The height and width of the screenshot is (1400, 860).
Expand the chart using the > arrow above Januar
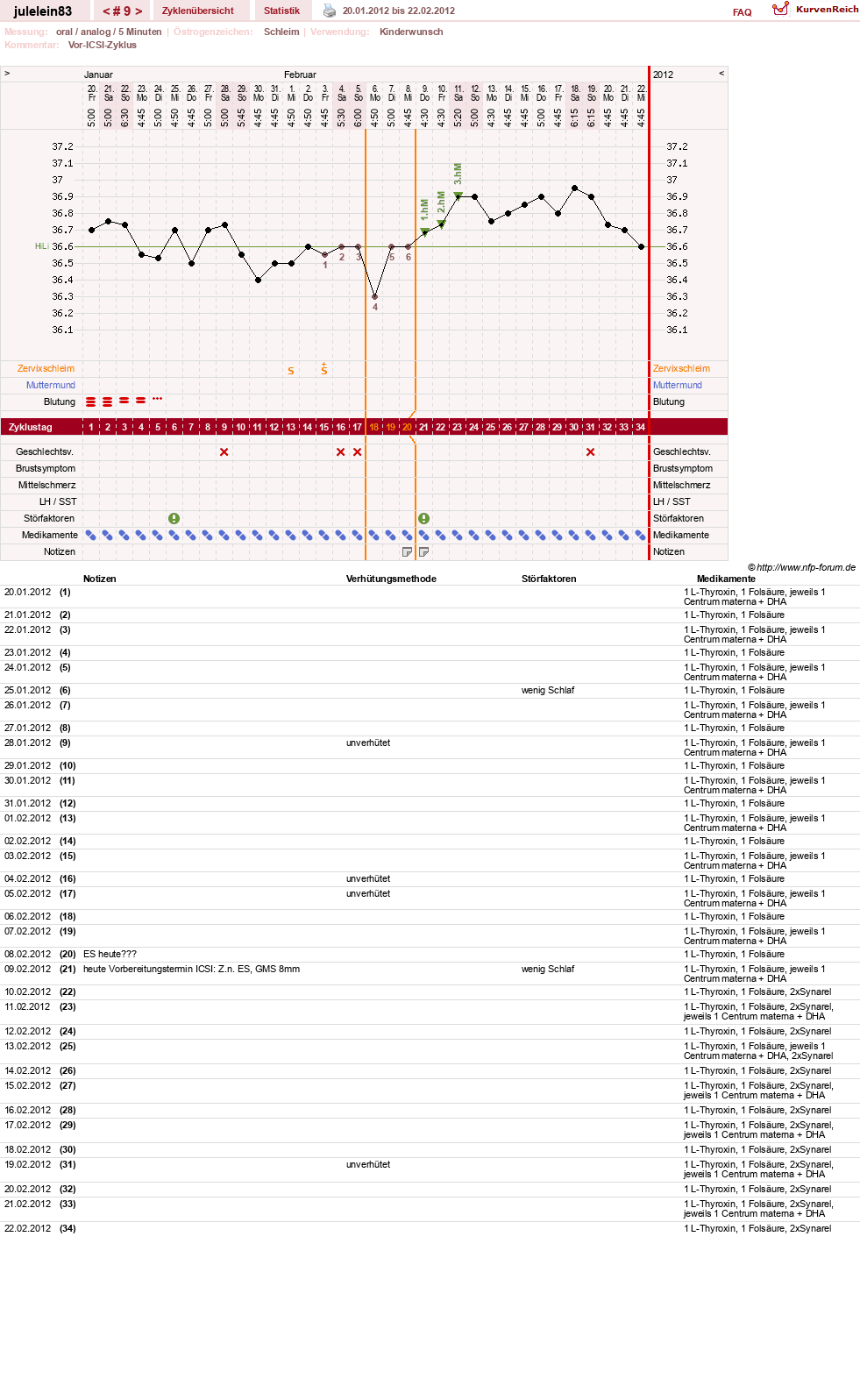(x=7, y=74)
